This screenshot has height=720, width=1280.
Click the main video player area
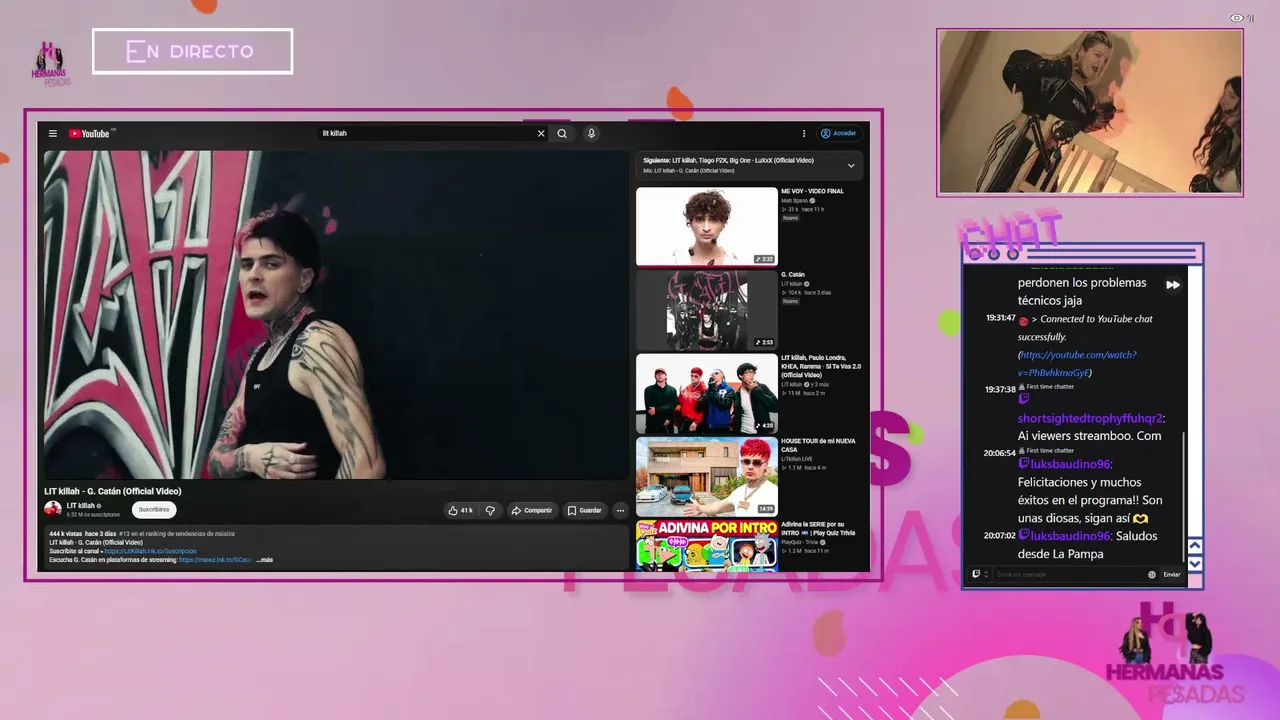tap(335, 315)
